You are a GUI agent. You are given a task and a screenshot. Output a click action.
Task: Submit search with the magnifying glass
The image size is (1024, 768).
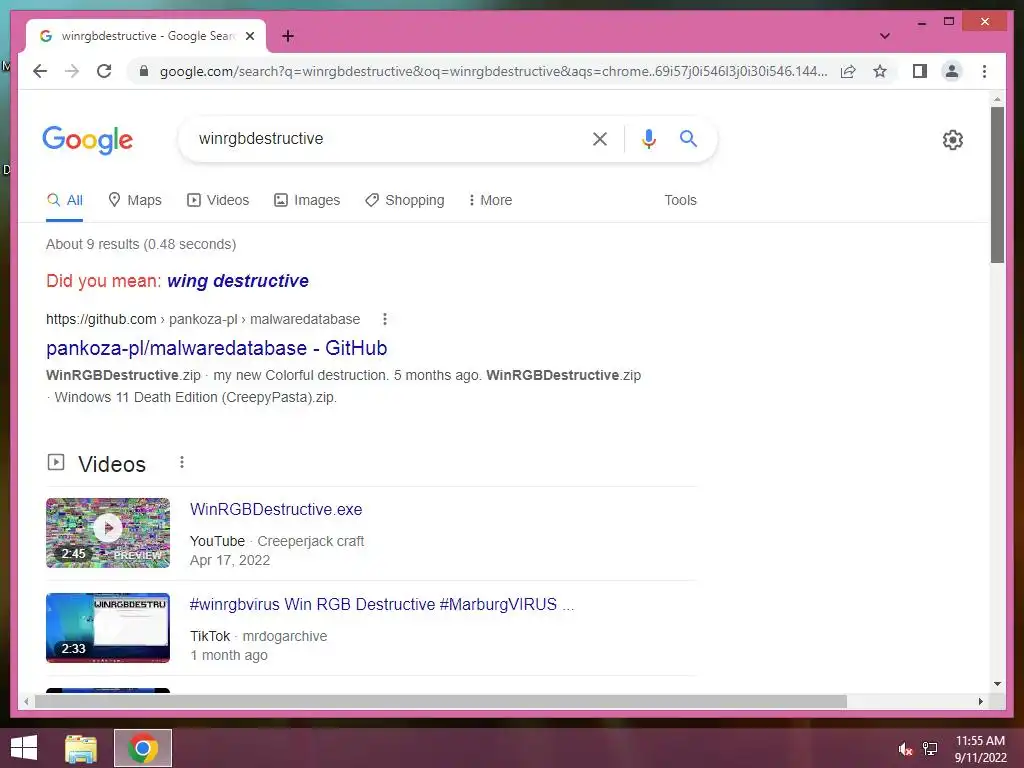tap(688, 138)
